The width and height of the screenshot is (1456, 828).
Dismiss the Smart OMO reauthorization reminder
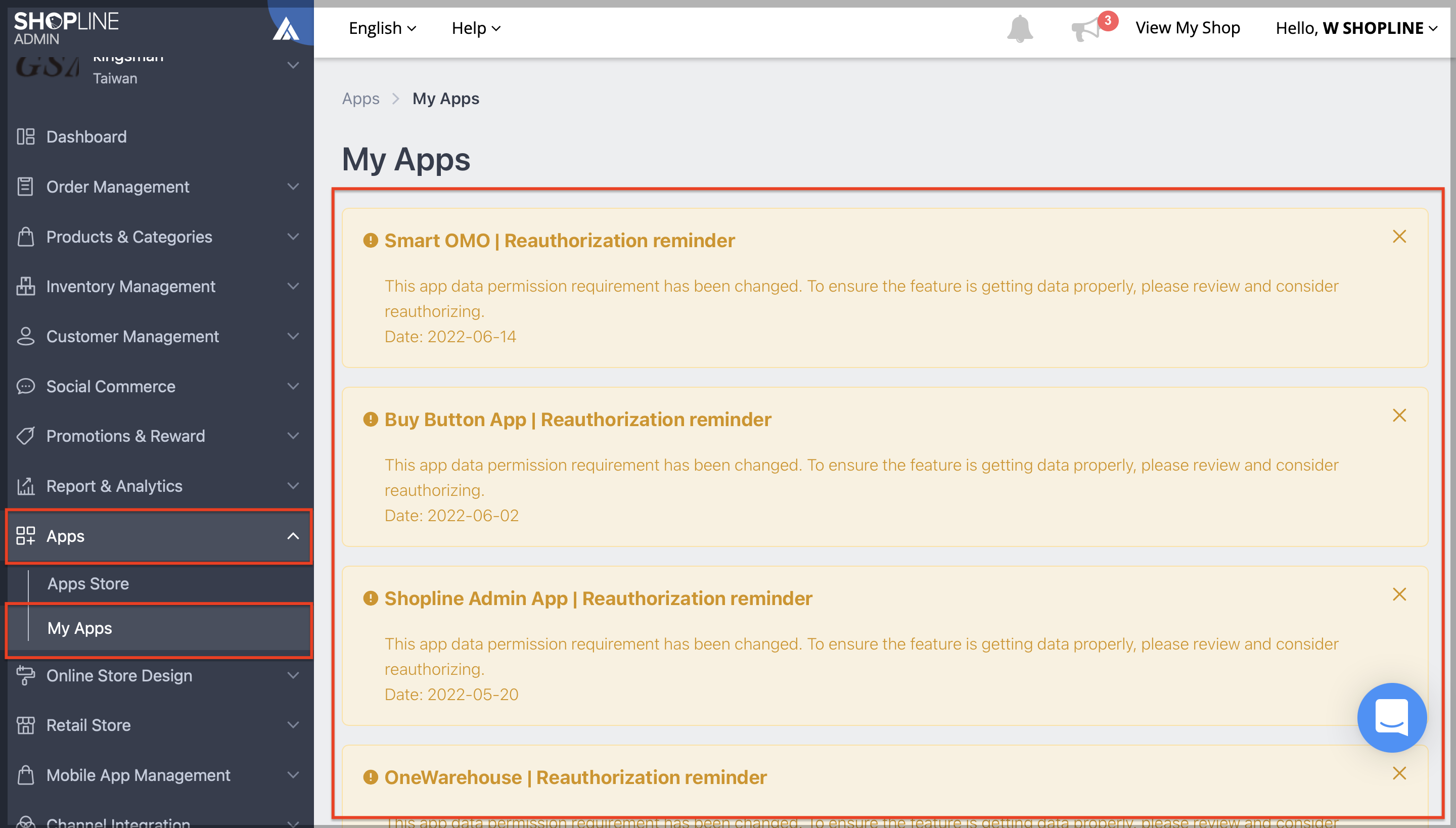pos(1399,237)
